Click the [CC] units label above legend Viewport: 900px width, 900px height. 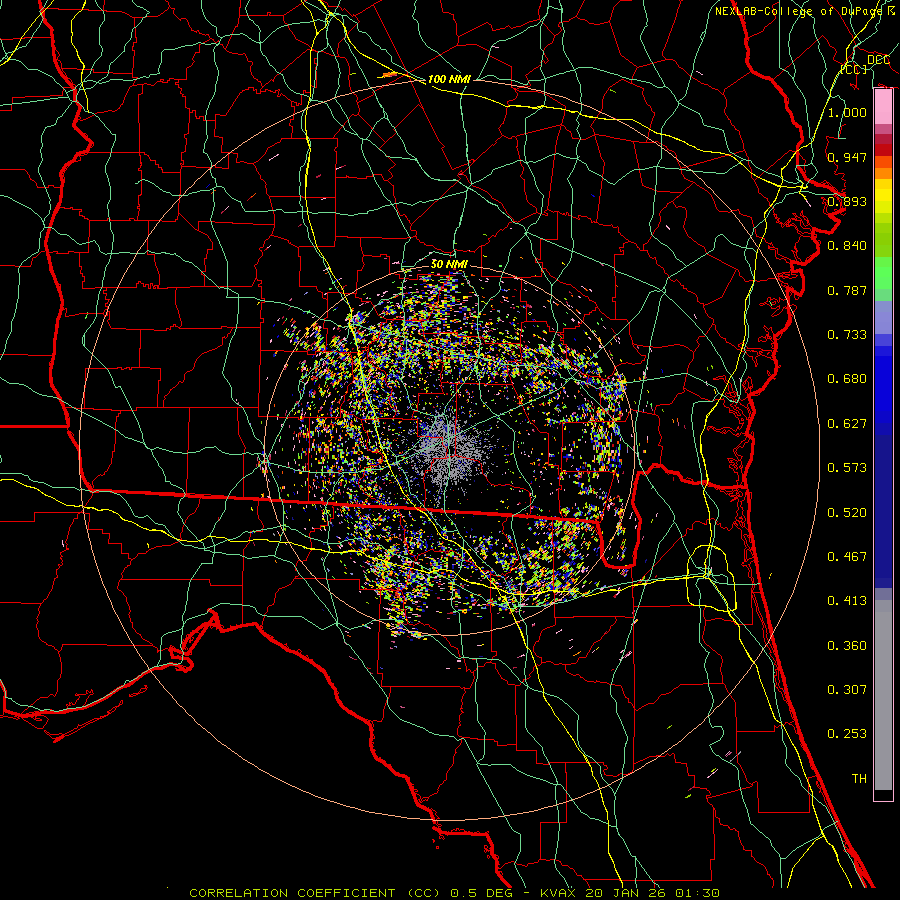coord(854,69)
